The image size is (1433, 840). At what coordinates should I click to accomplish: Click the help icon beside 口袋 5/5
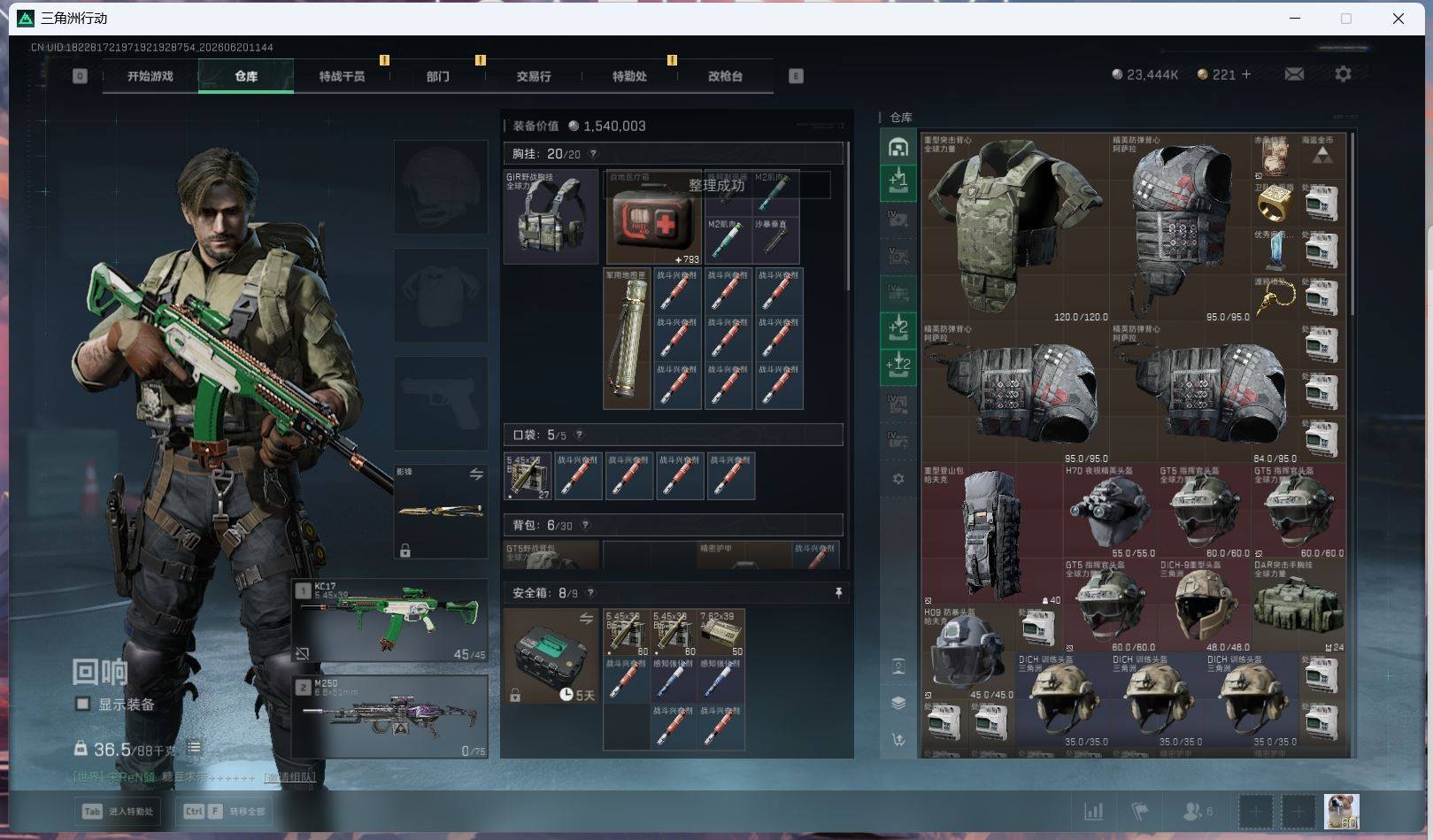tap(579, 435)
